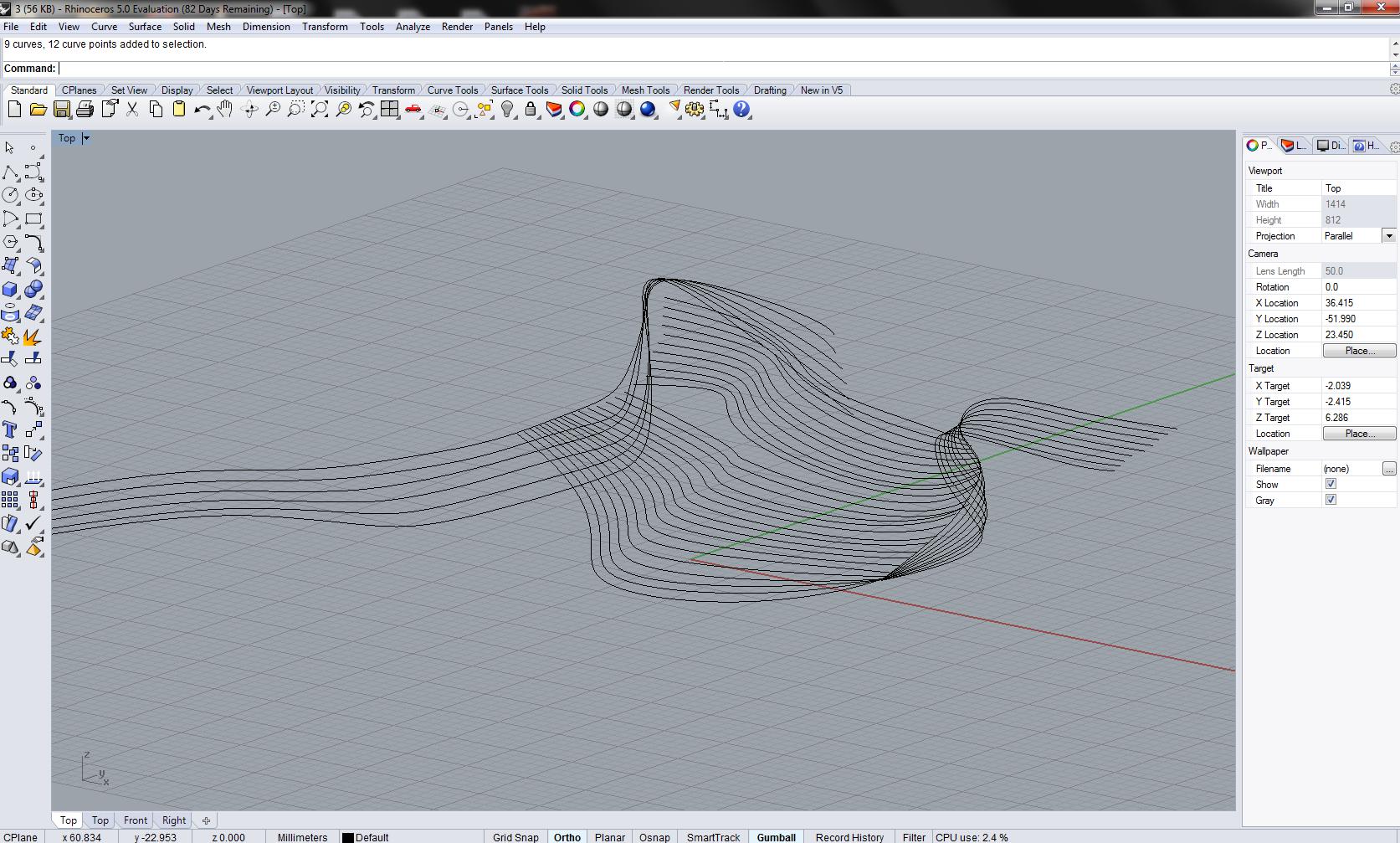Screen dimensions: 1400x843
Task: Toggle Record History in the status bar
Action: pyautogui.click(x=849, y=837)
